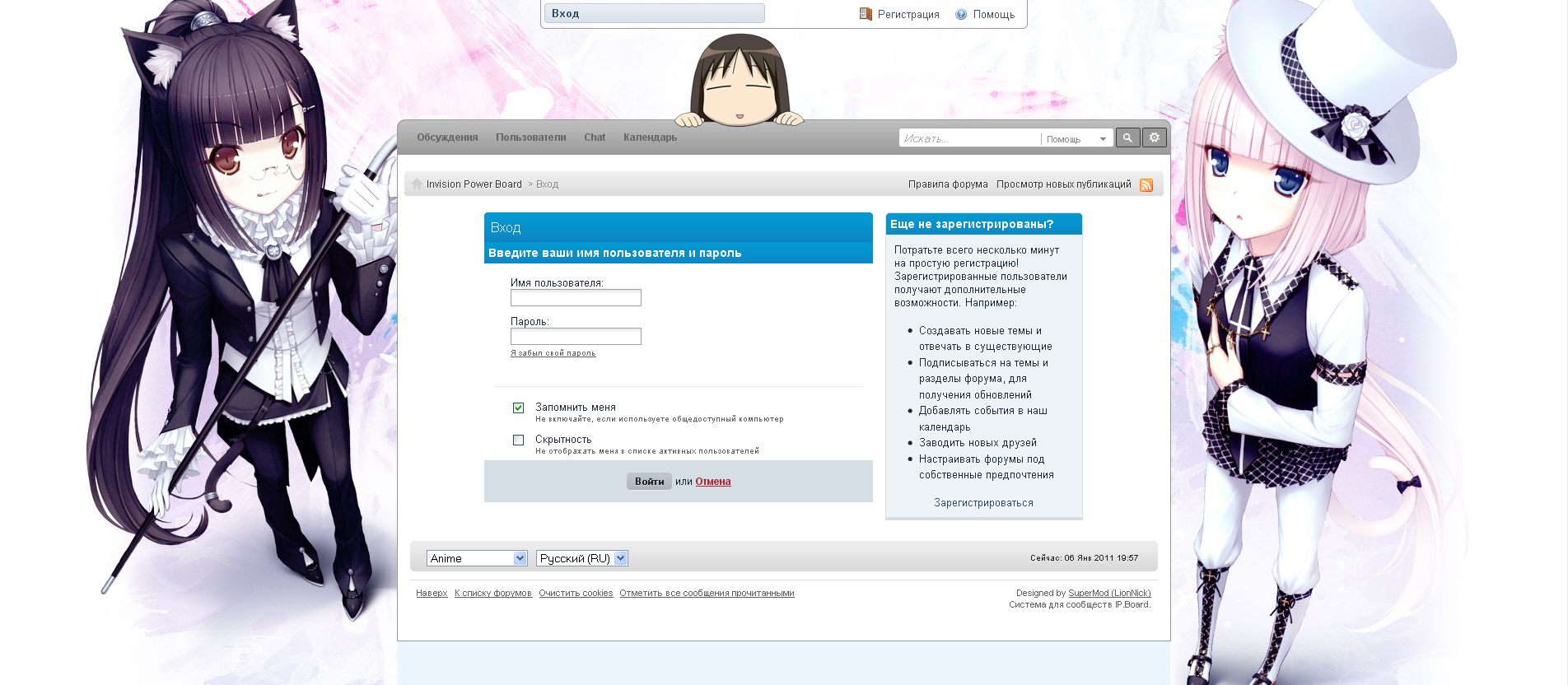Click "К списку форумов" footer link
Screen dimensions: 1568x685
(493, 593)
